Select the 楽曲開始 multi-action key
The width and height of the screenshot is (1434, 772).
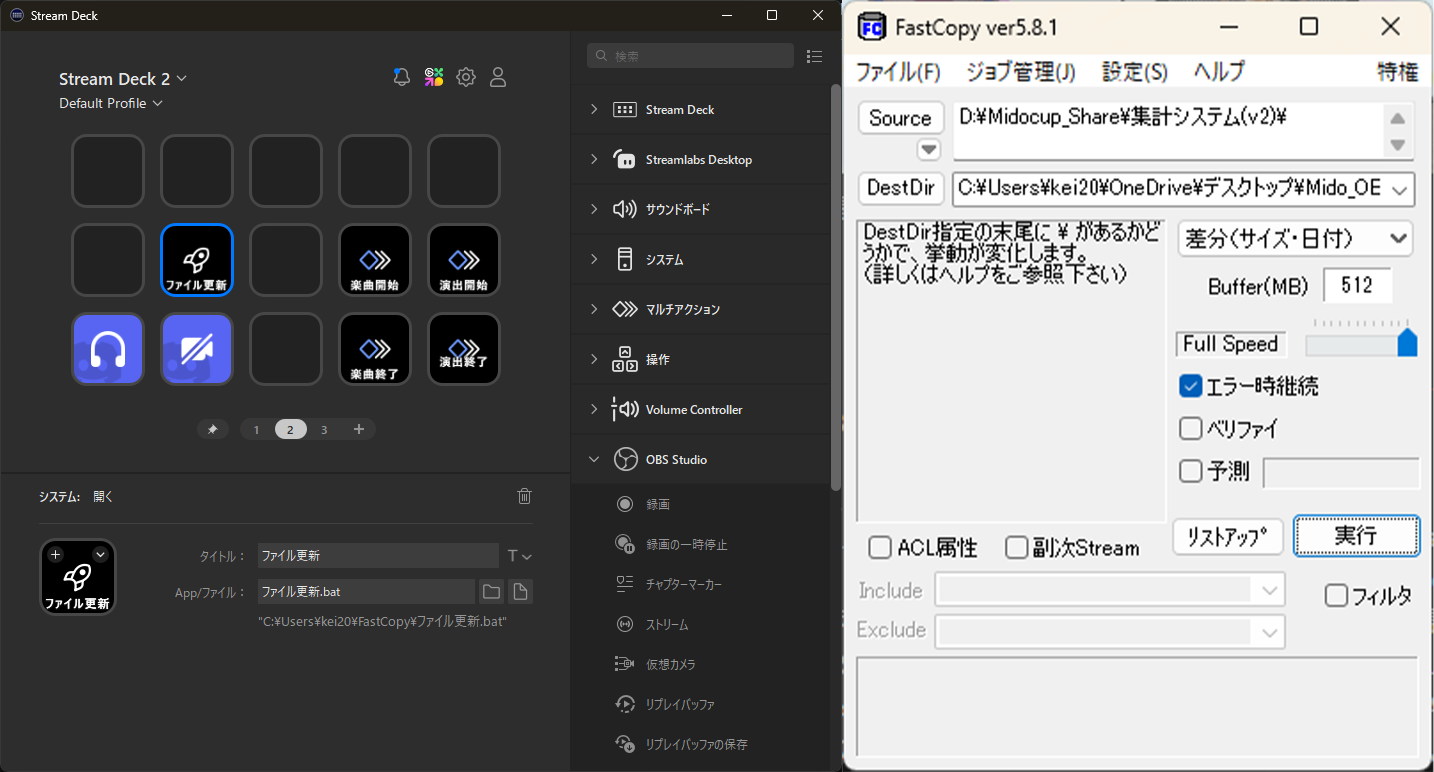pos(374,259)
